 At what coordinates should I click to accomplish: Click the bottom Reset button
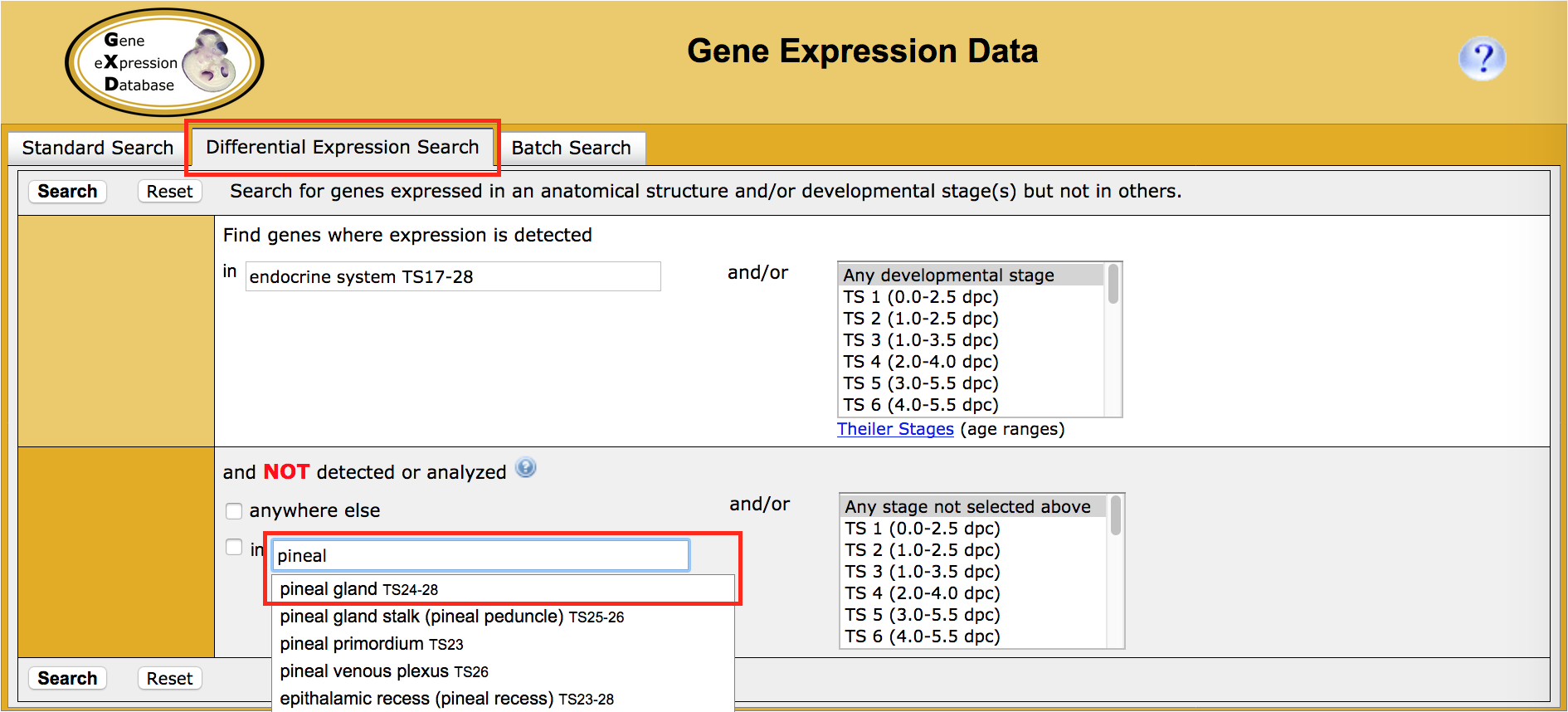169,678
